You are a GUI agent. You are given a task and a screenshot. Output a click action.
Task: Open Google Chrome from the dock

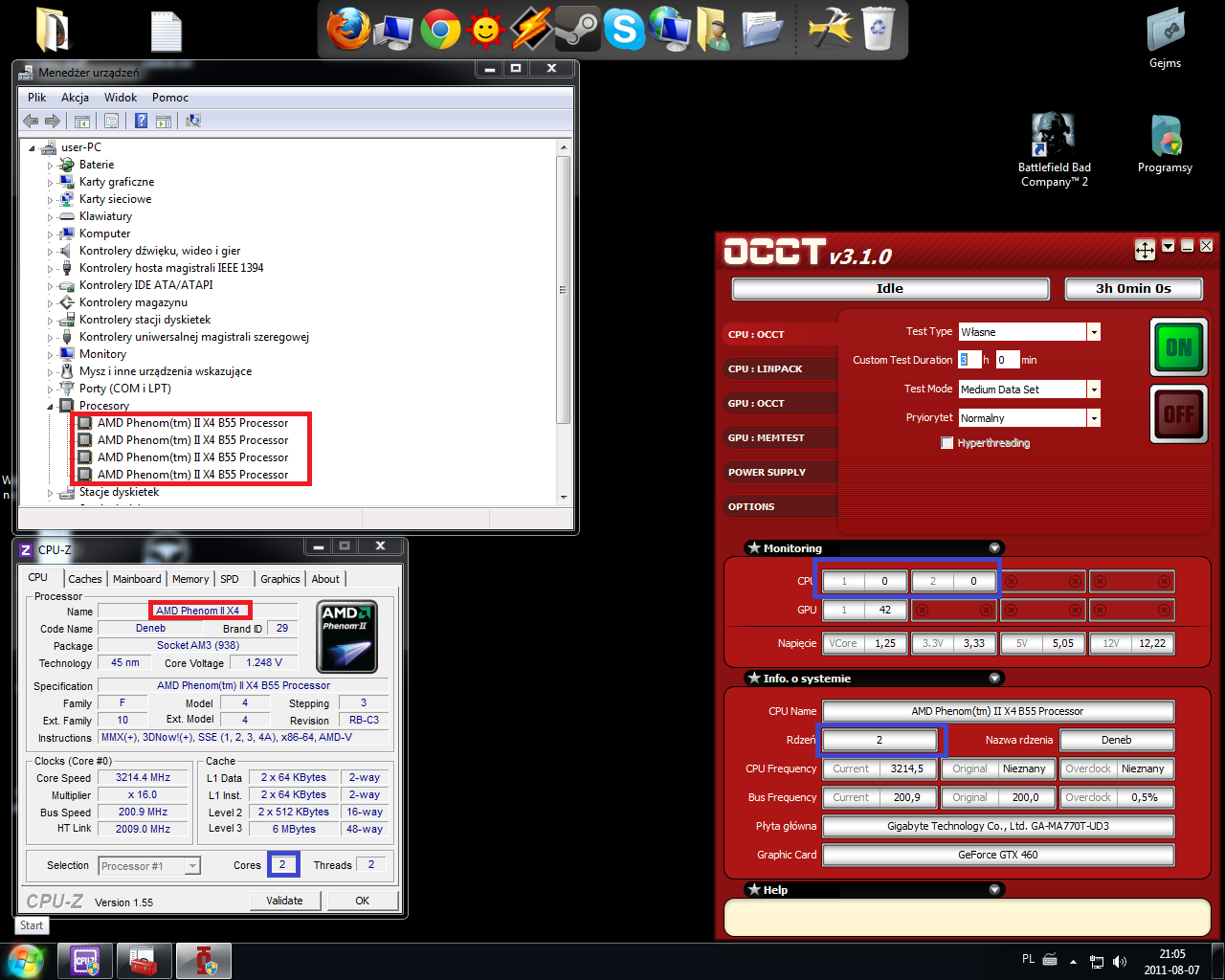440,30
